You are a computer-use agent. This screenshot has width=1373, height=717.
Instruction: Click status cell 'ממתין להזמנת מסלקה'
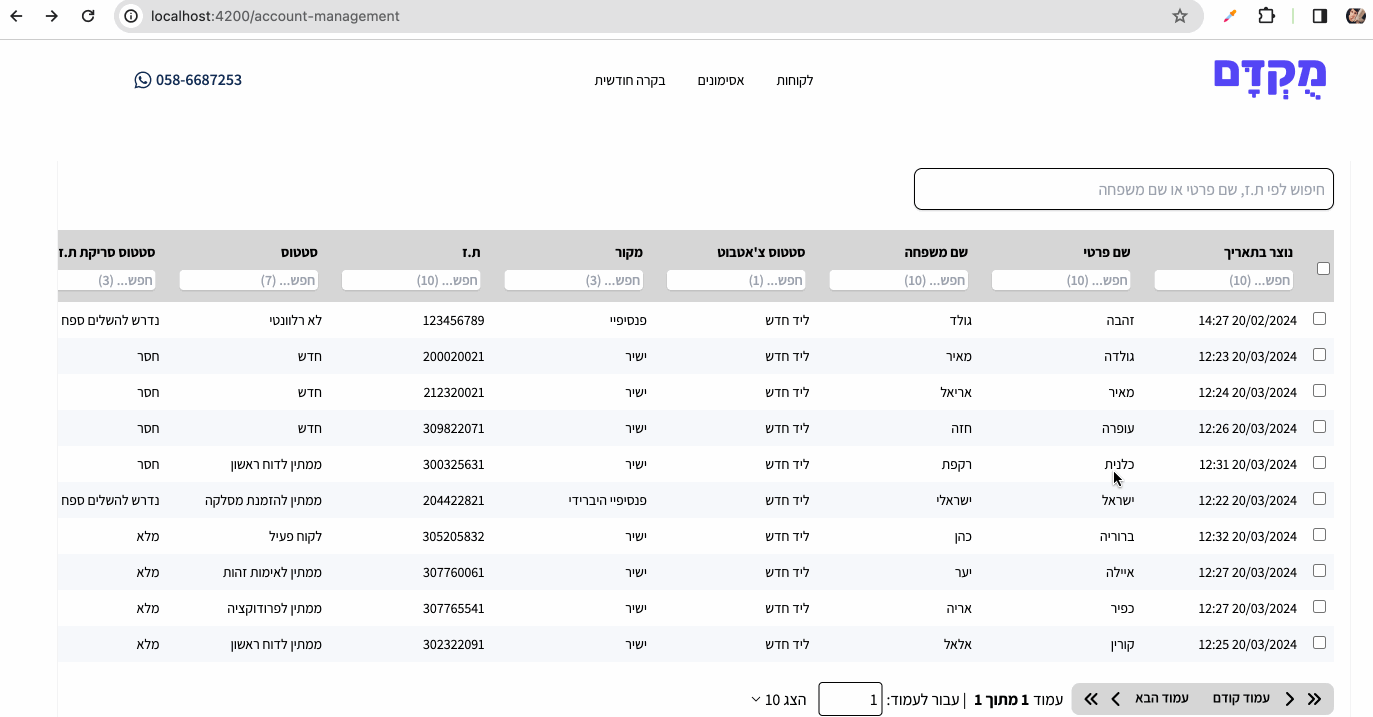[263, 500]
